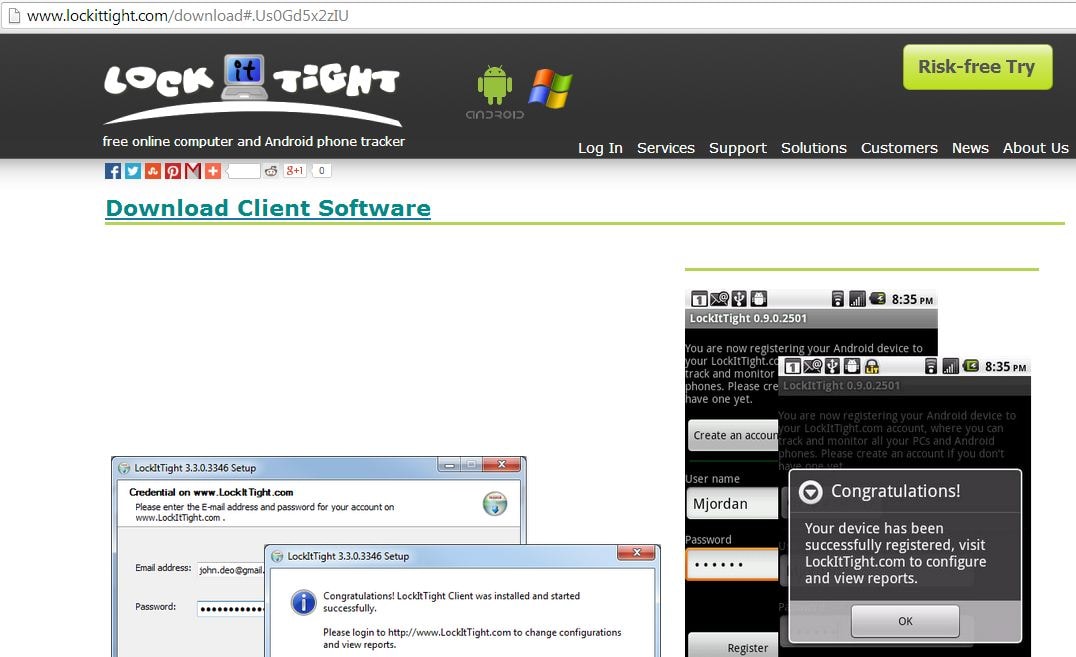Click the Windows logo icon
The image size is (1076, 657).
550,89
